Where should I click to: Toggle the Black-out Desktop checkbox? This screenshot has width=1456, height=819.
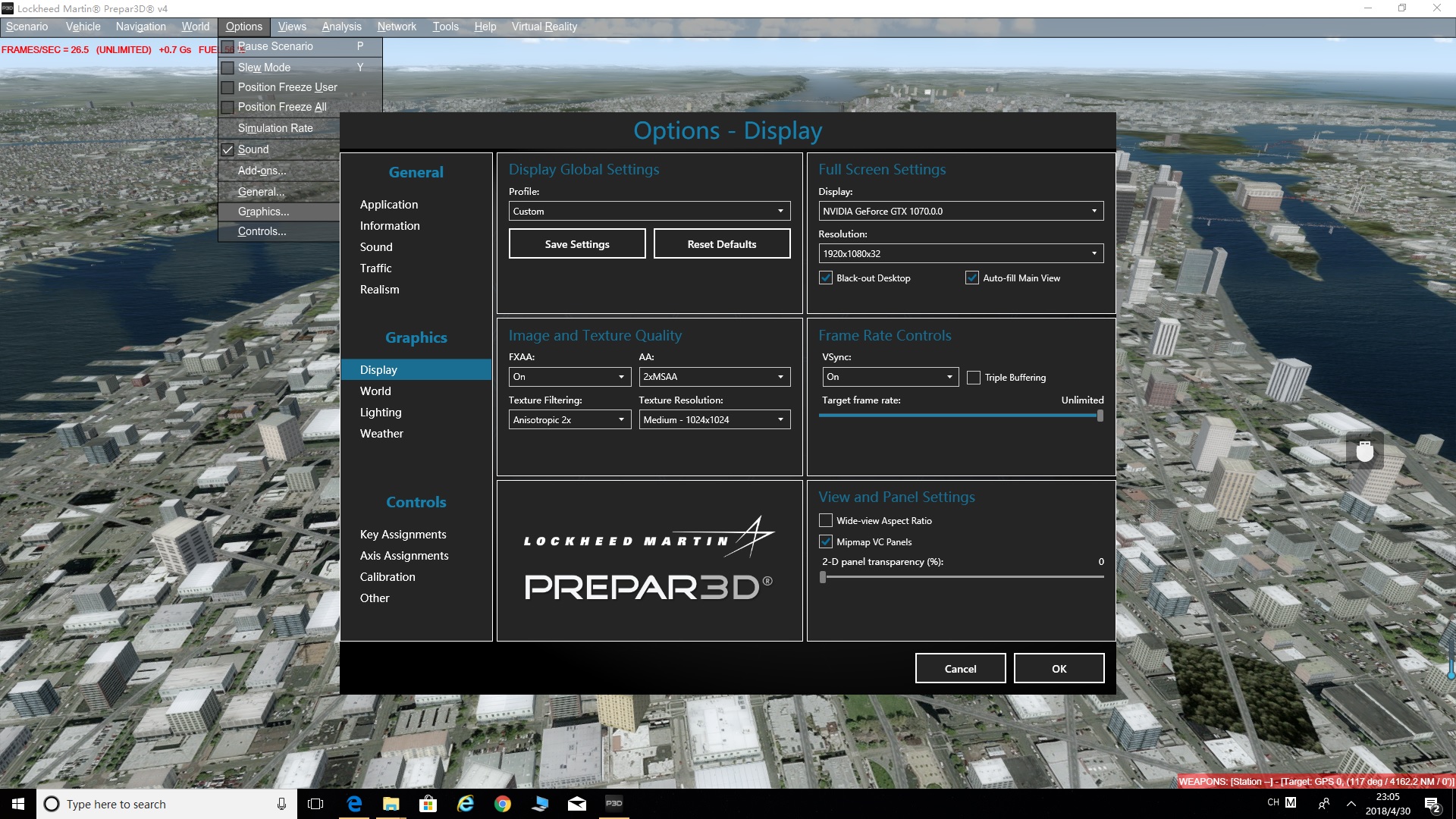point(826,278)
